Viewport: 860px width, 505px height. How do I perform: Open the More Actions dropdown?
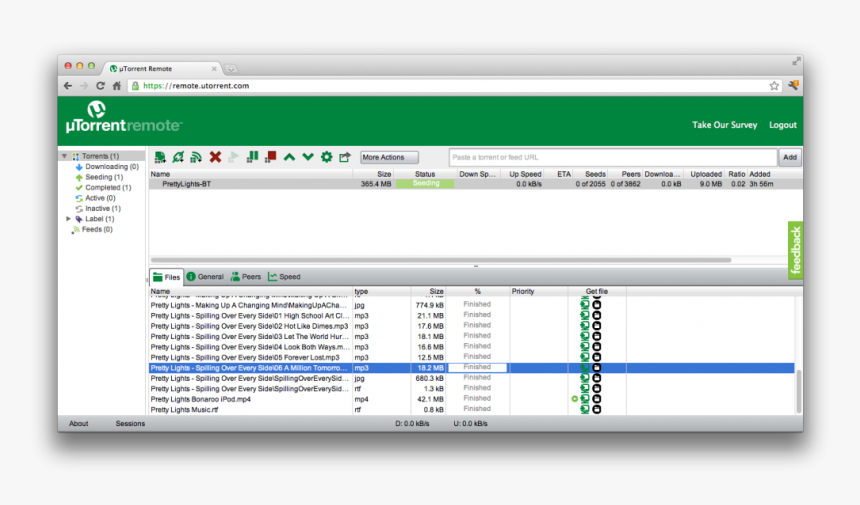click(389, 157)
